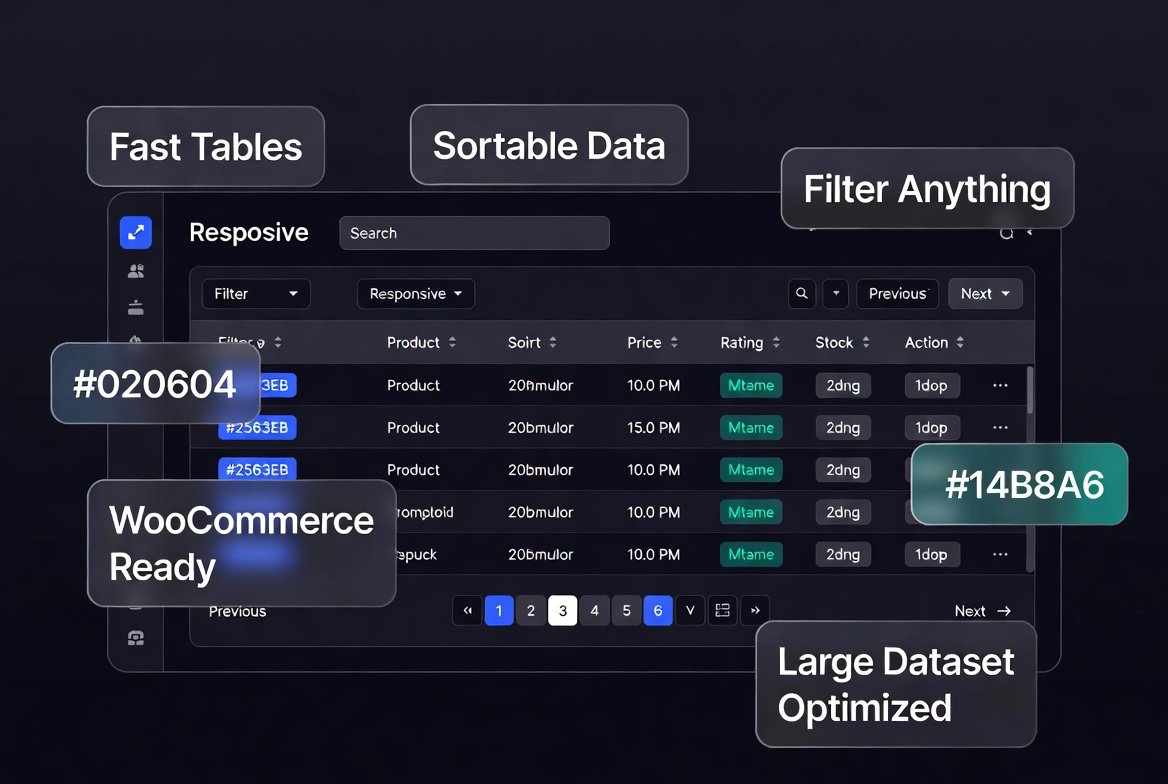
Task: Click the Mtame badge in the apuck row
Action: tap(751, 554)
